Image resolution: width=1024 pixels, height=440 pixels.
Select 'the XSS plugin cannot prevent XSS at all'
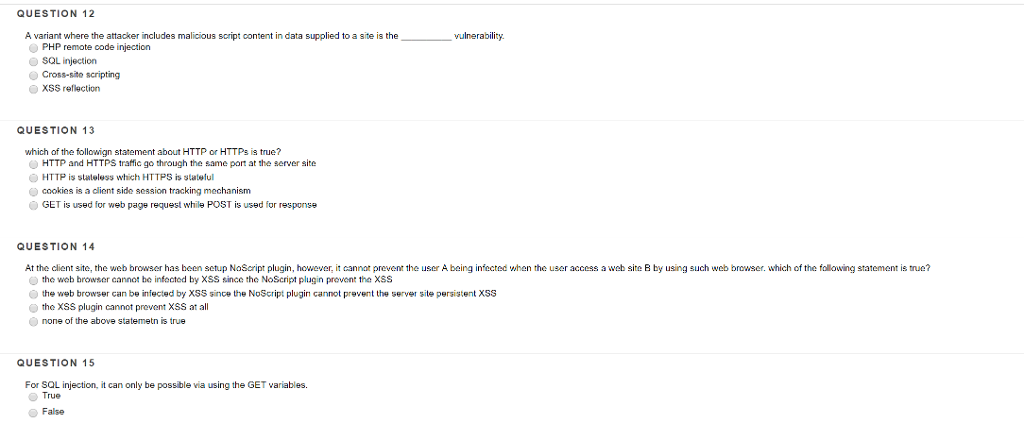coord(33,308)
